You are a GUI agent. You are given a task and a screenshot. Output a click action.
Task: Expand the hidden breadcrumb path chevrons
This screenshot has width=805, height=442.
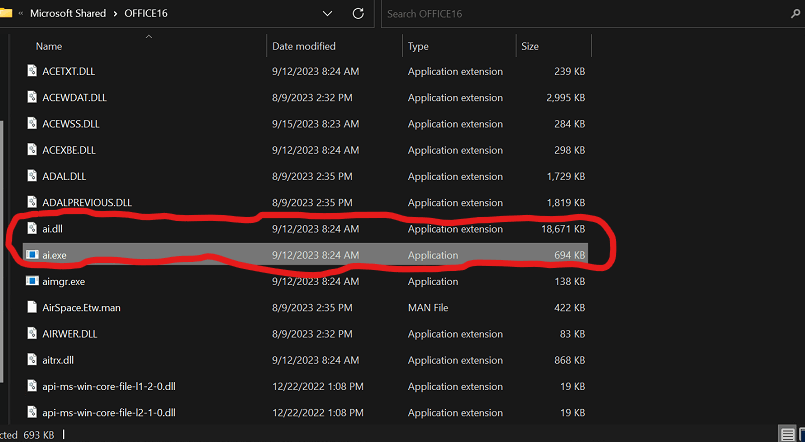coord(21,13)
